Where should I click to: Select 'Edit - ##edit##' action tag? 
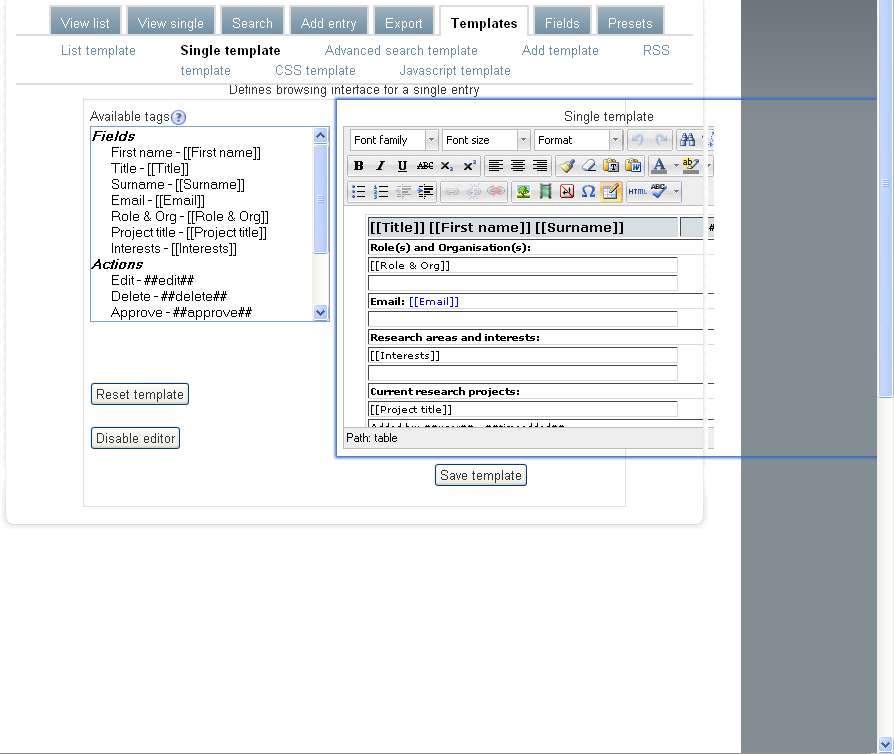[x=152, y=281]
